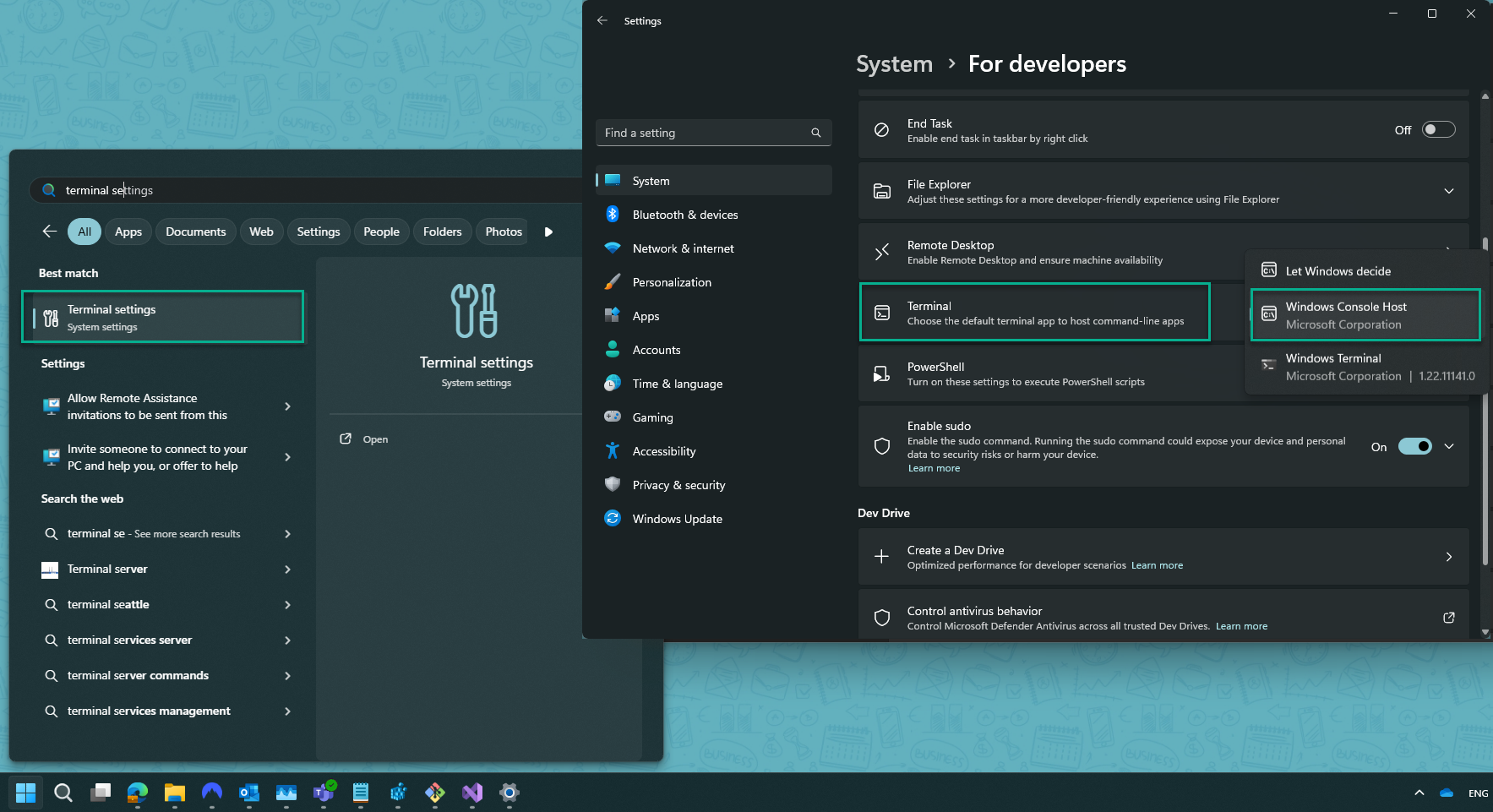Select the Documents search filter tab

click(x=196, y=232)
